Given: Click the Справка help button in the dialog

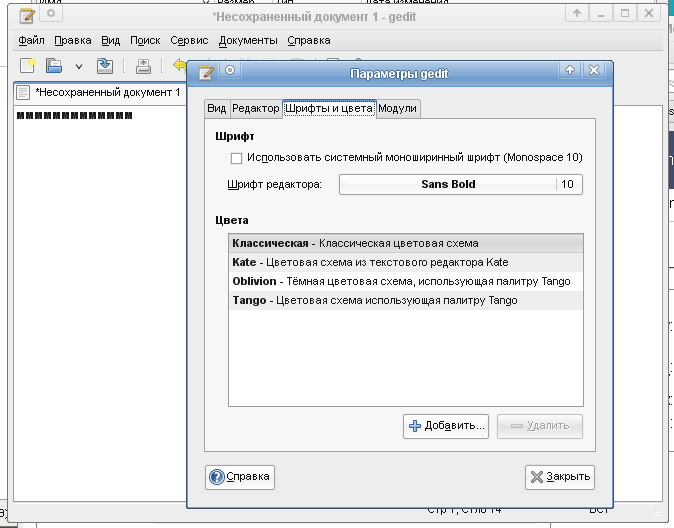Looking at the screenshot, I should click(240, 477).
